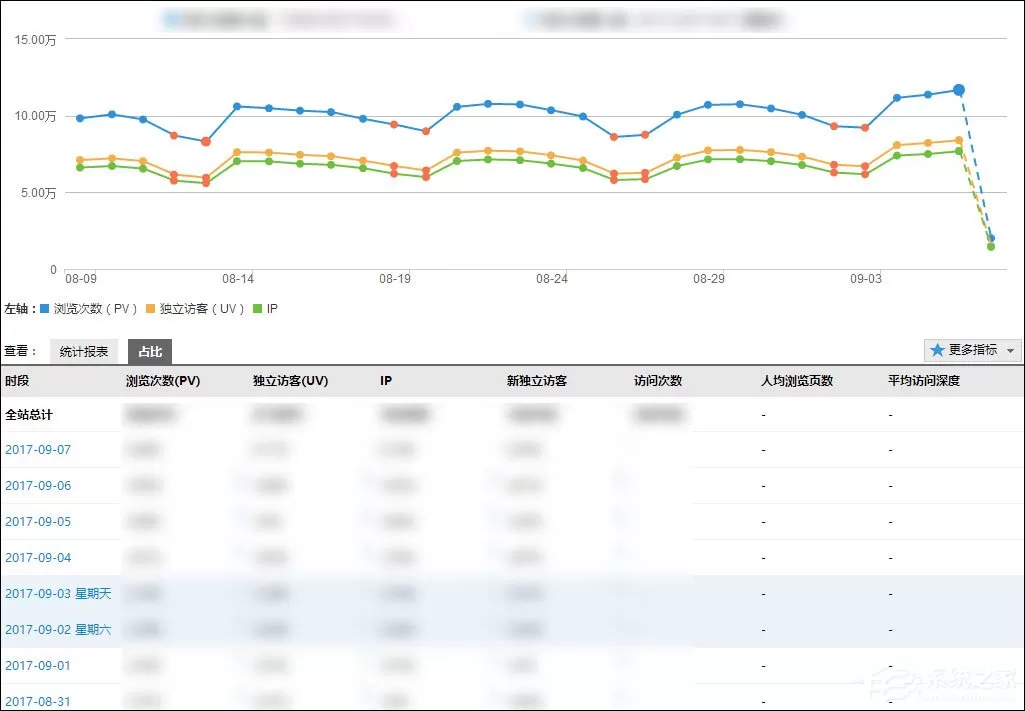Select the 占比 tab
This screenshot has height=711, width=1025.
(x=150, y=352)
